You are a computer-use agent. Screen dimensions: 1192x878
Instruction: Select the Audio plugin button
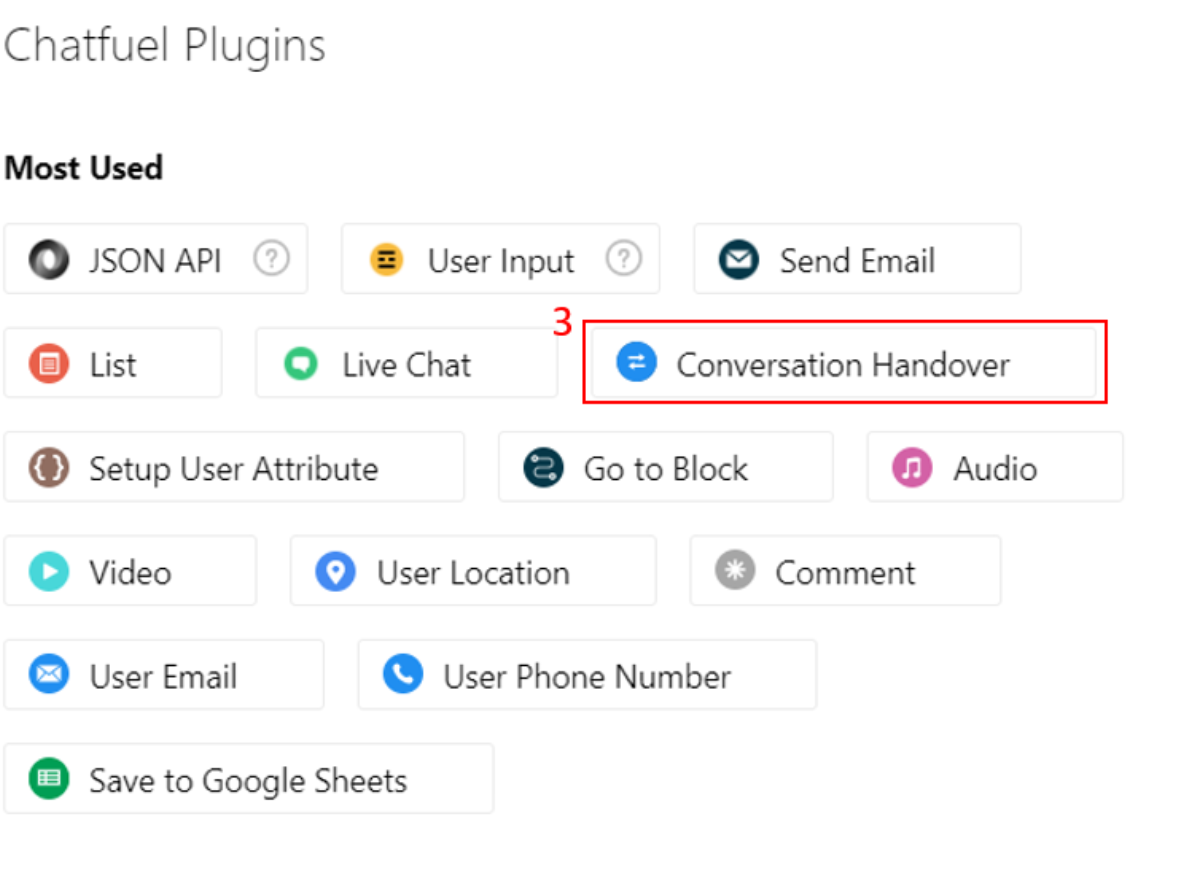[995, 467]
